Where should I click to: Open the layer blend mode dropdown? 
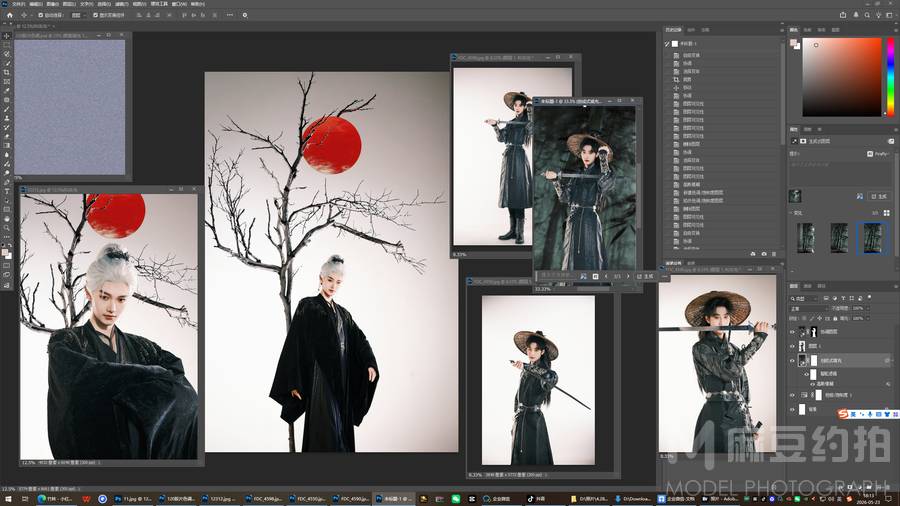809,308
